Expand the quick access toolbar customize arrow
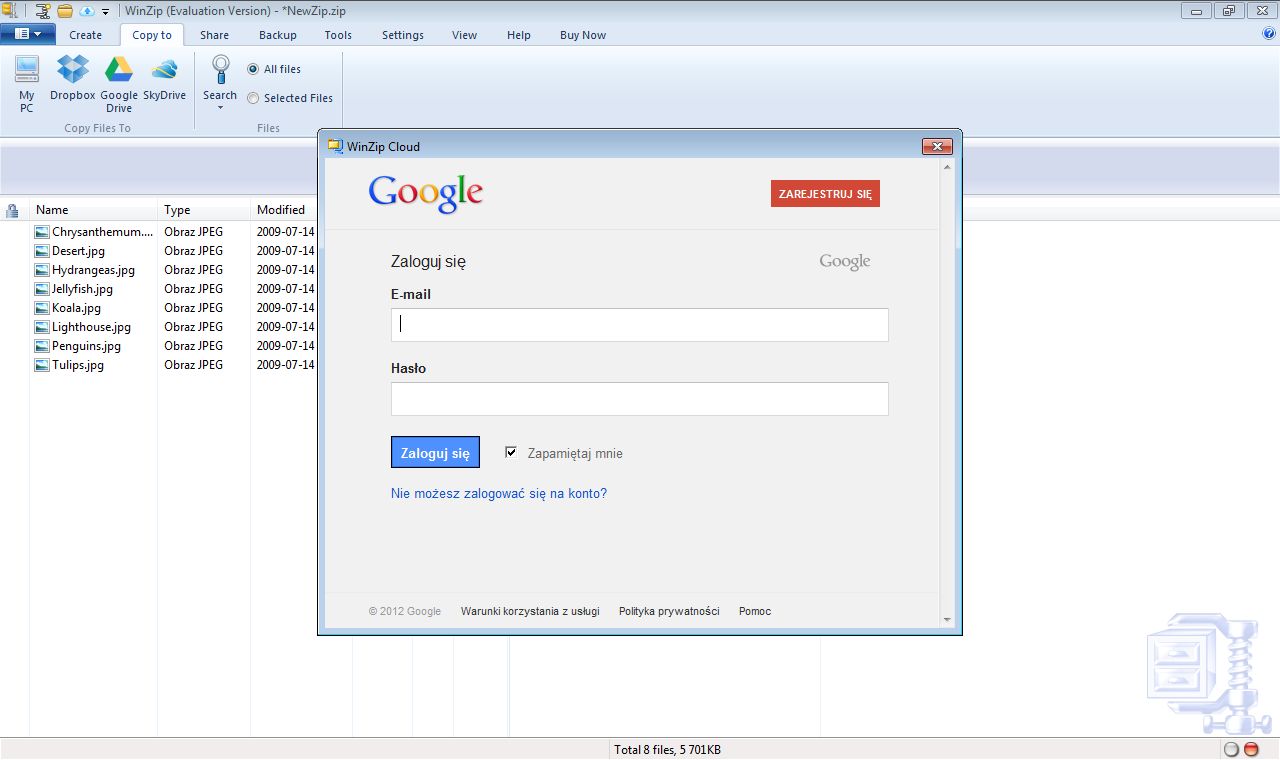This screenshot has width=1280, height=760. (105, 12)
